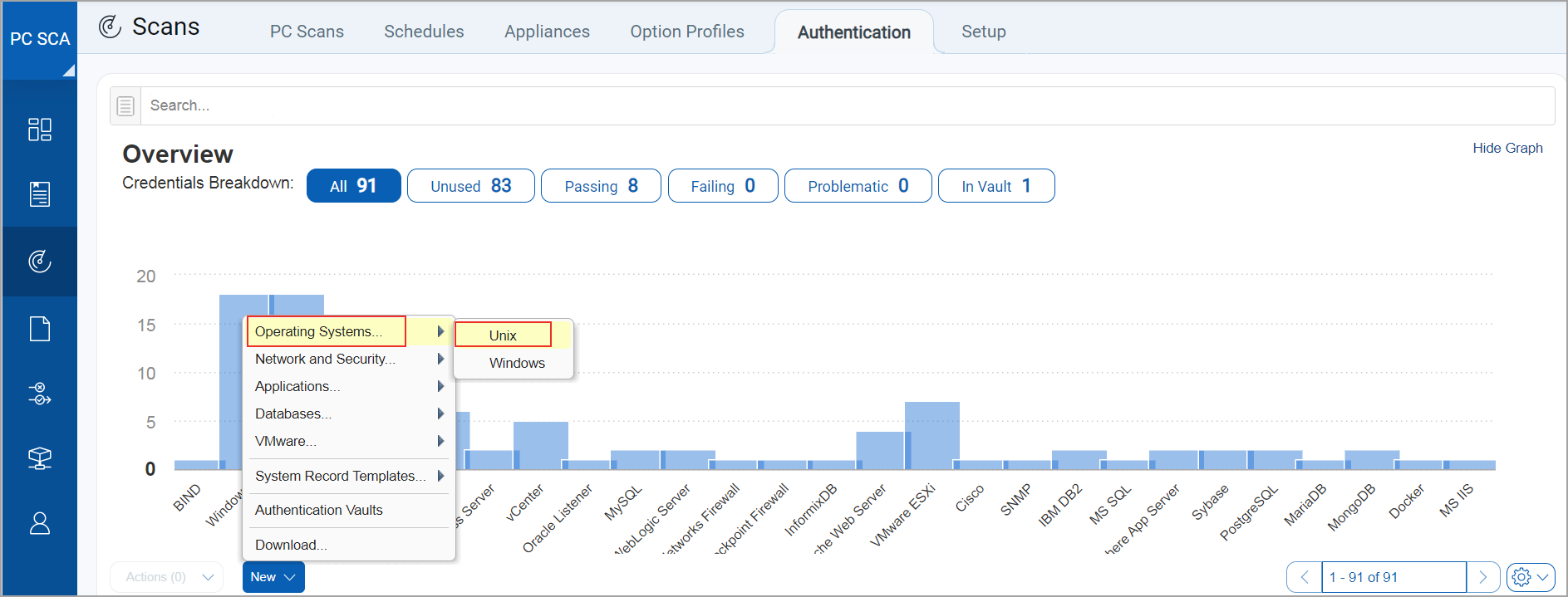Open the blank document sidebar icon
This screenshot has width=1568, height=597.
39,329
